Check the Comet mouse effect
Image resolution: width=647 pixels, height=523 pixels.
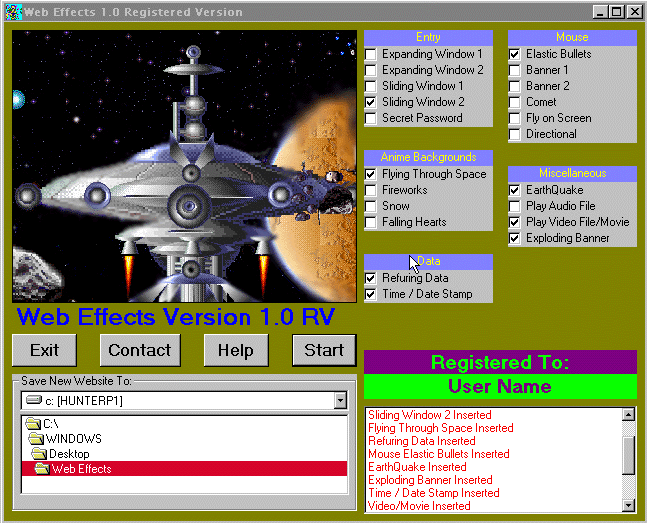(x=514, y=102)
